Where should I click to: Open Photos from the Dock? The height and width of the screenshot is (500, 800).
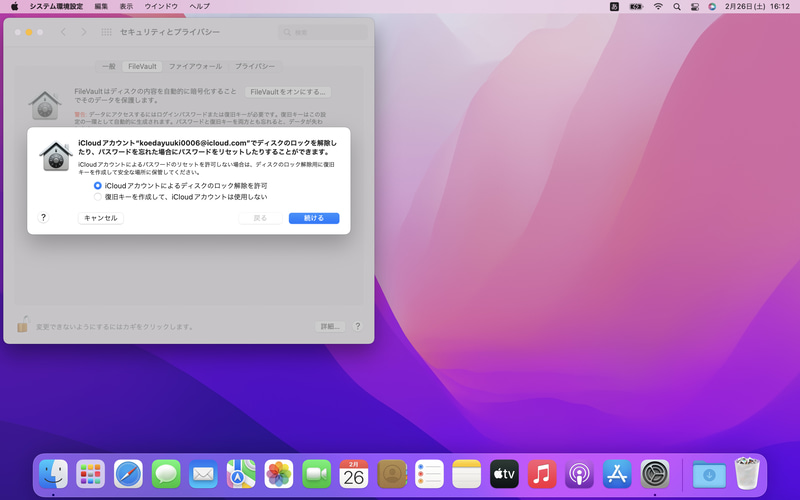click(x=279, y=474)
